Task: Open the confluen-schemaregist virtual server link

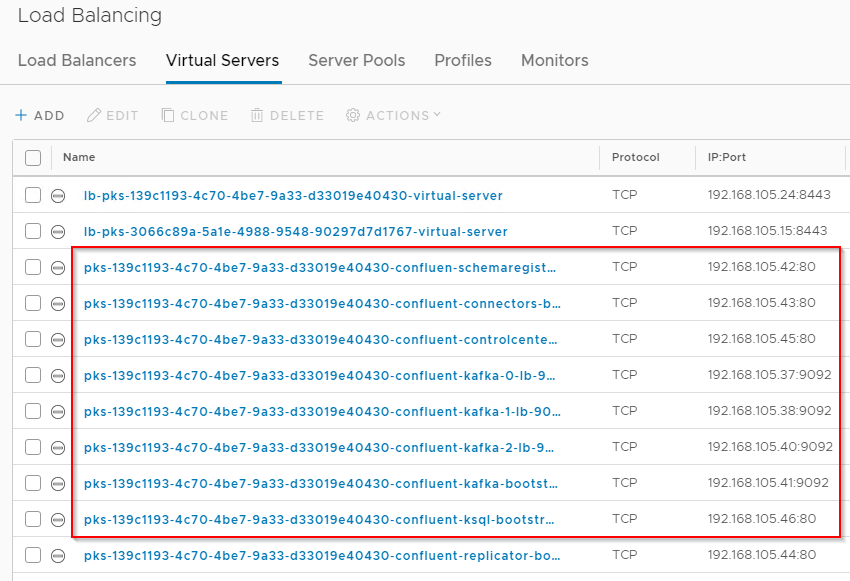Action: point(320,268)
